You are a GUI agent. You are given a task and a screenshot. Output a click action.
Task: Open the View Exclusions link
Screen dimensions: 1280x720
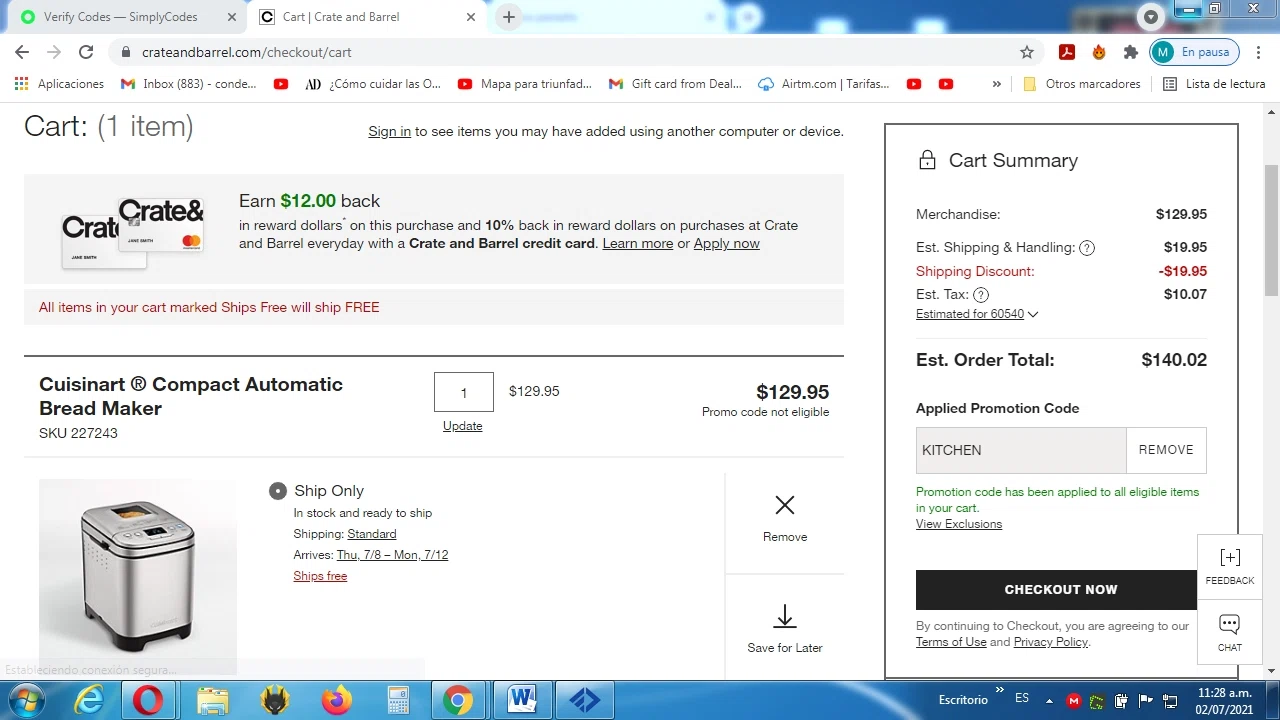(959, 524)
